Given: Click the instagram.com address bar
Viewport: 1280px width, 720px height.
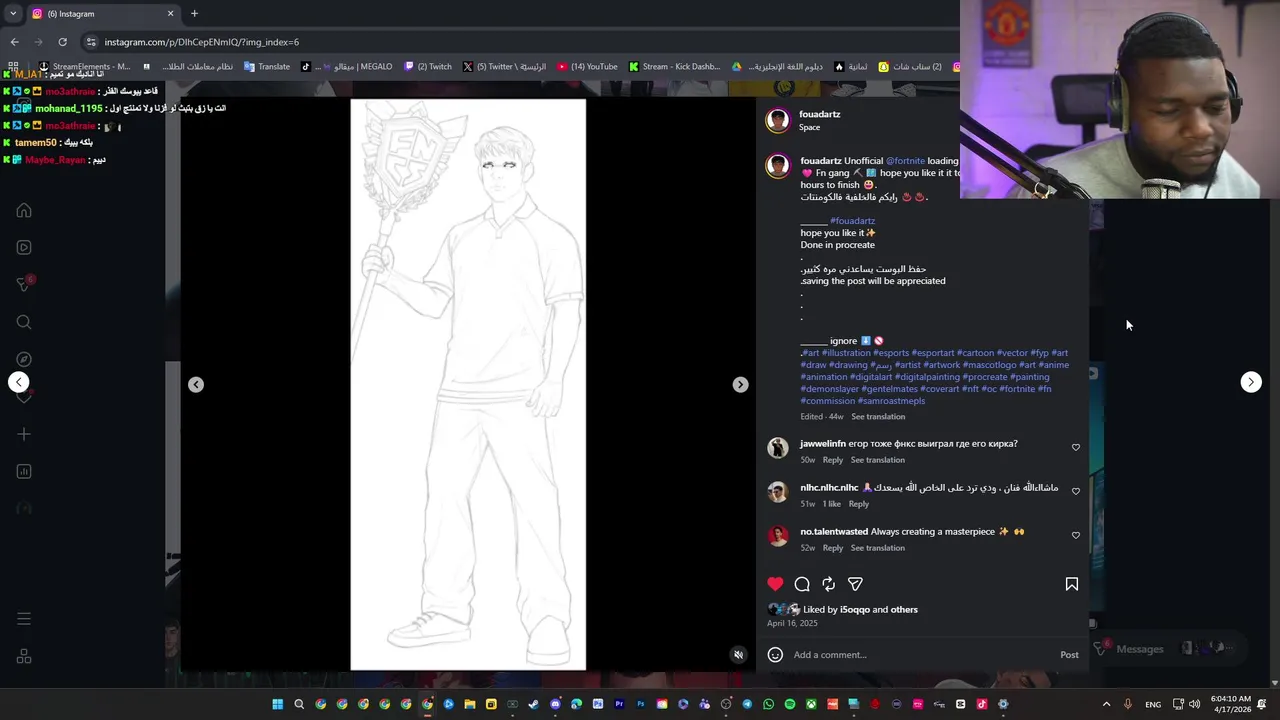Looking at the screenshot, I should coord(520,42).
